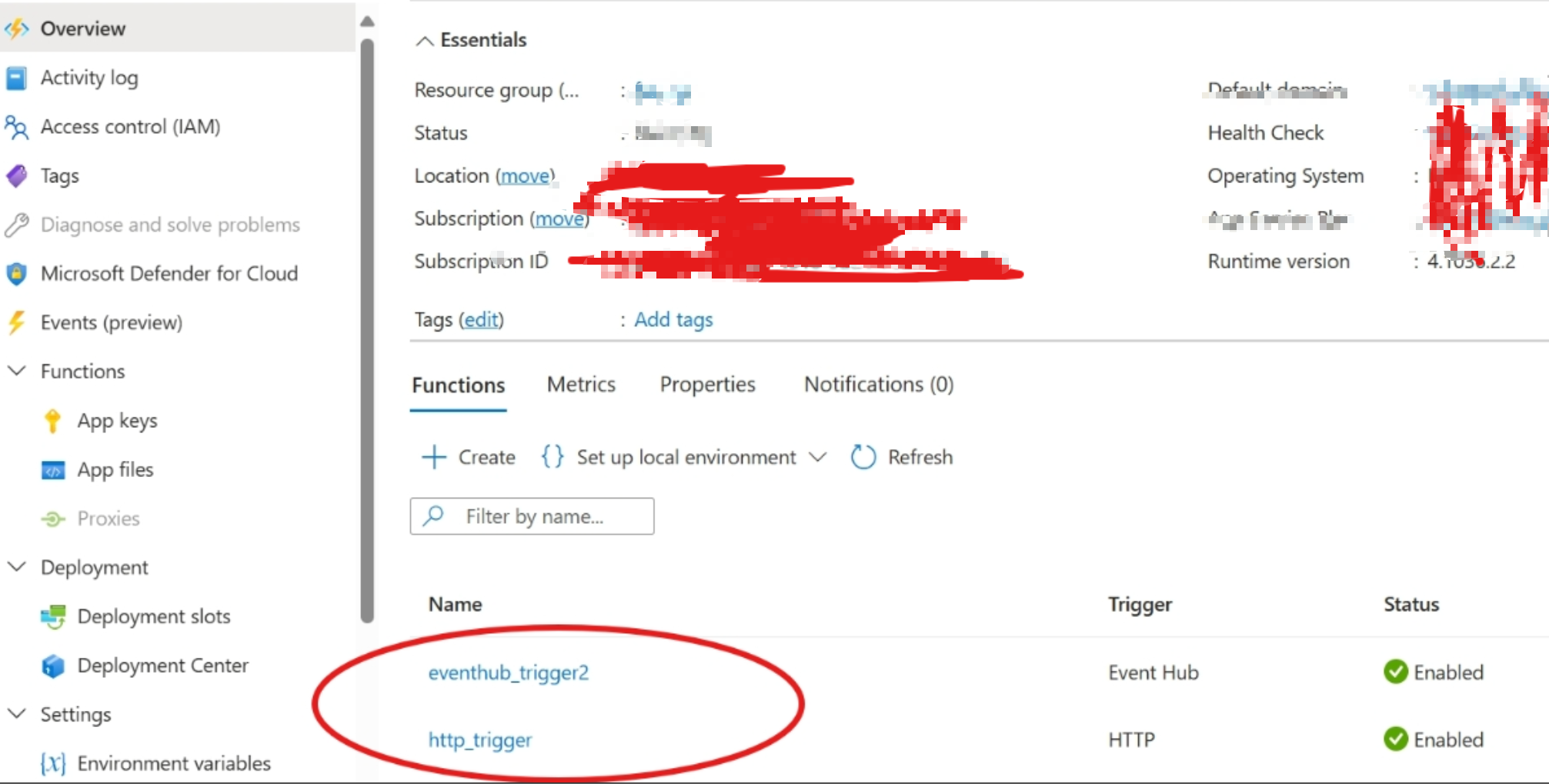Collapse the Deployment sidebar section

coord(18,567)
